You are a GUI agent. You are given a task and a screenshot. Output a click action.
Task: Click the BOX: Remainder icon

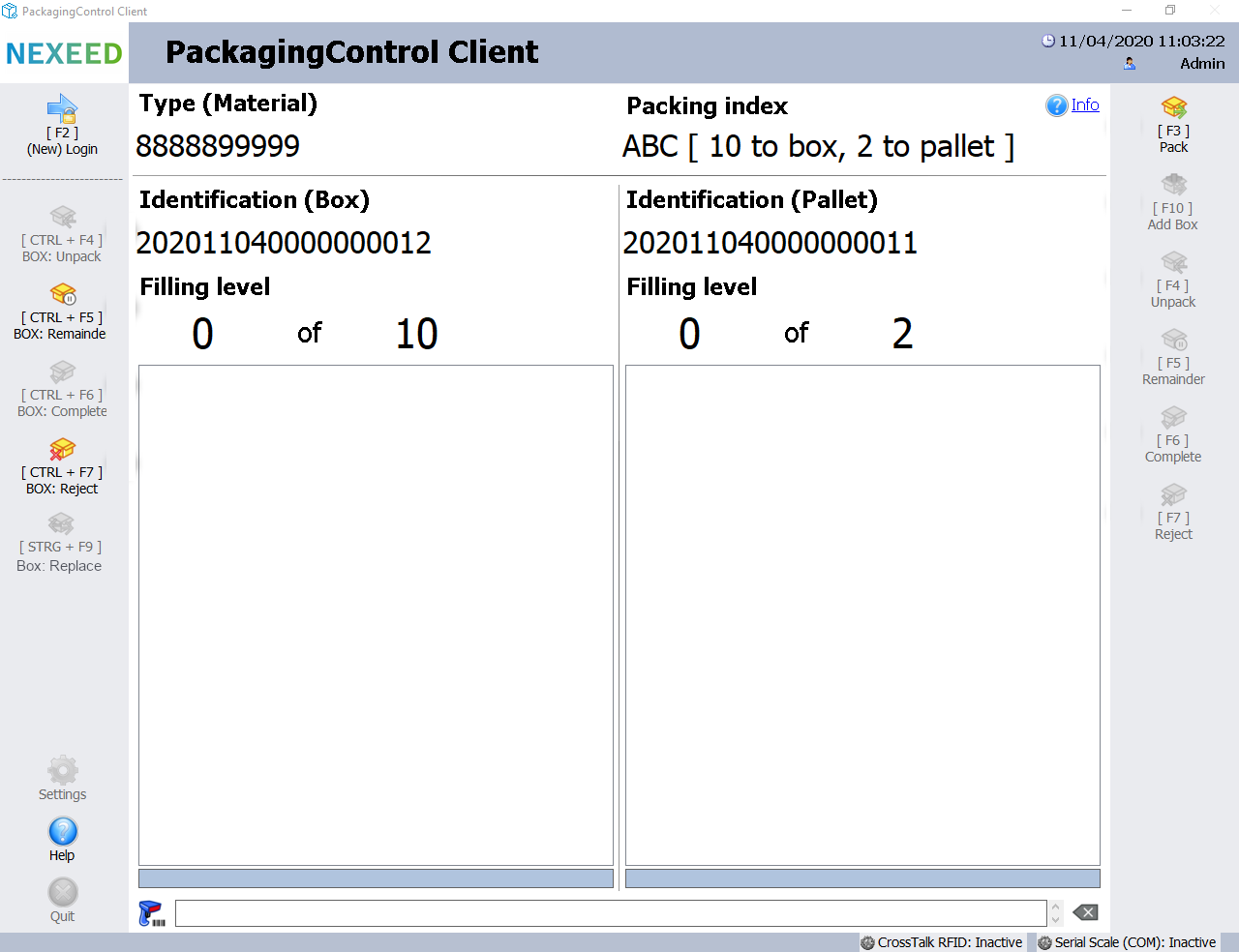(63, 294)
